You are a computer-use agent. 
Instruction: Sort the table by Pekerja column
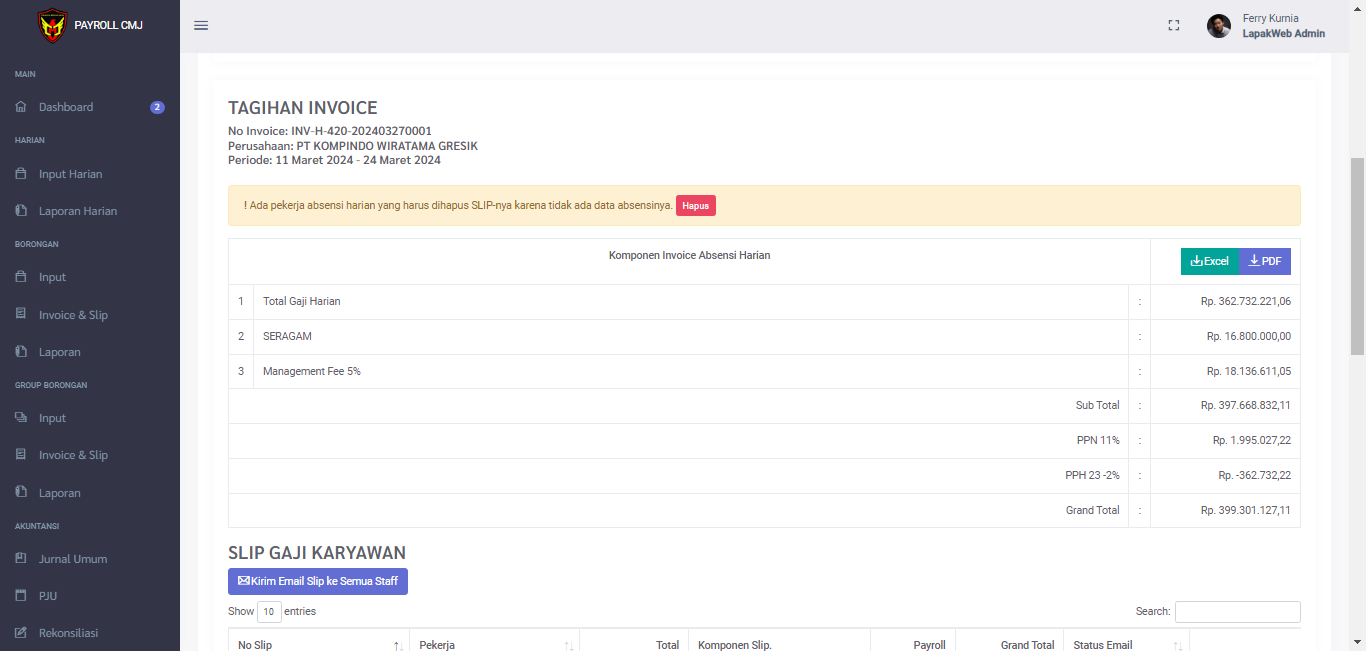(x=567, y=646)
